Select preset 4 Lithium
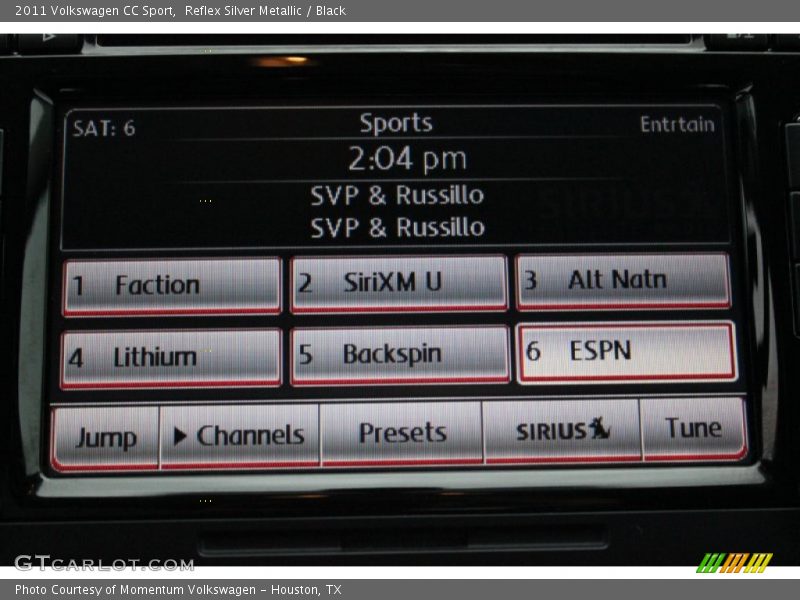Viewport: 800px width, 600px height. coord(170,353)
